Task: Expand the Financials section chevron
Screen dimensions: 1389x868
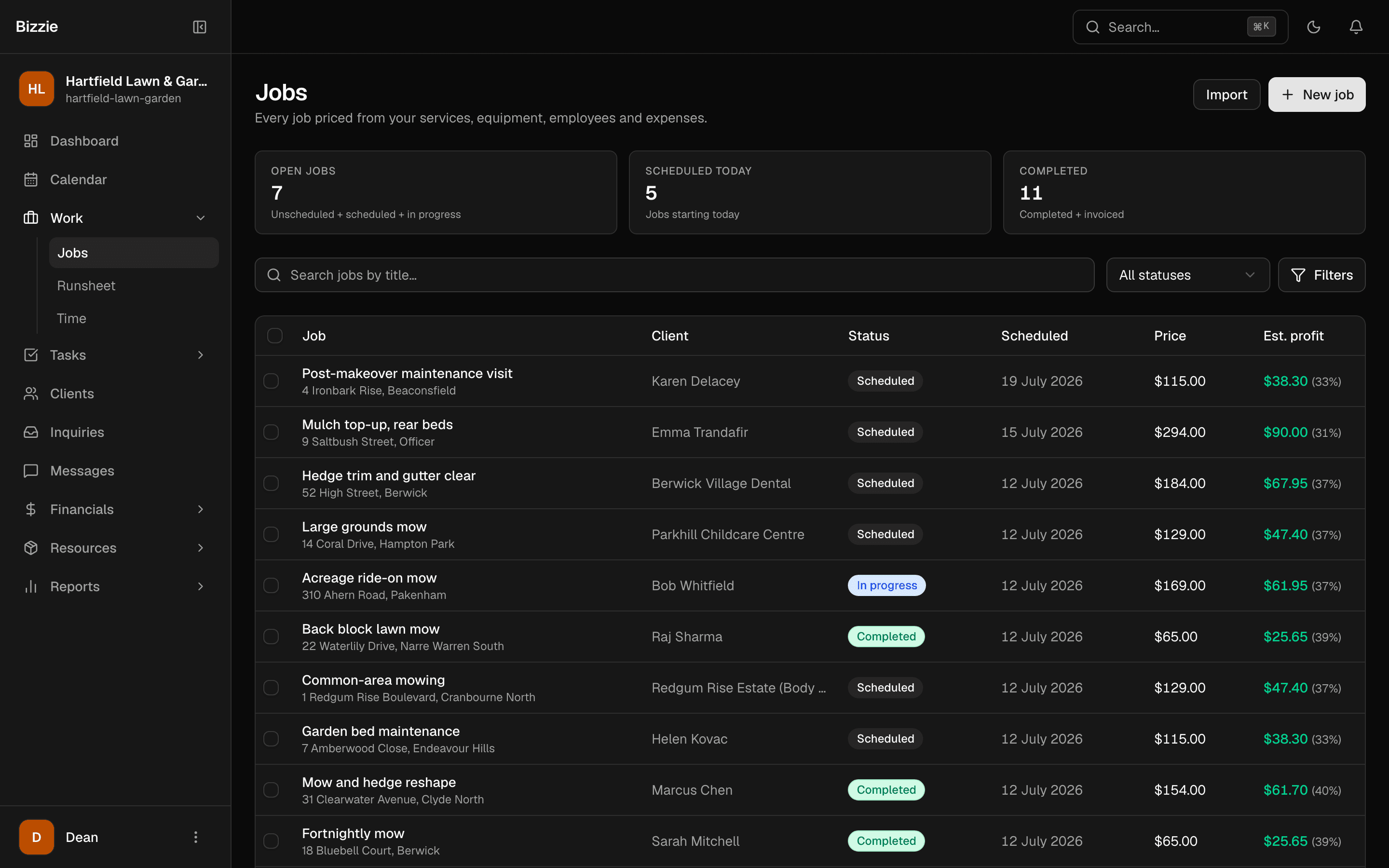Action: (x=200, y=509)
